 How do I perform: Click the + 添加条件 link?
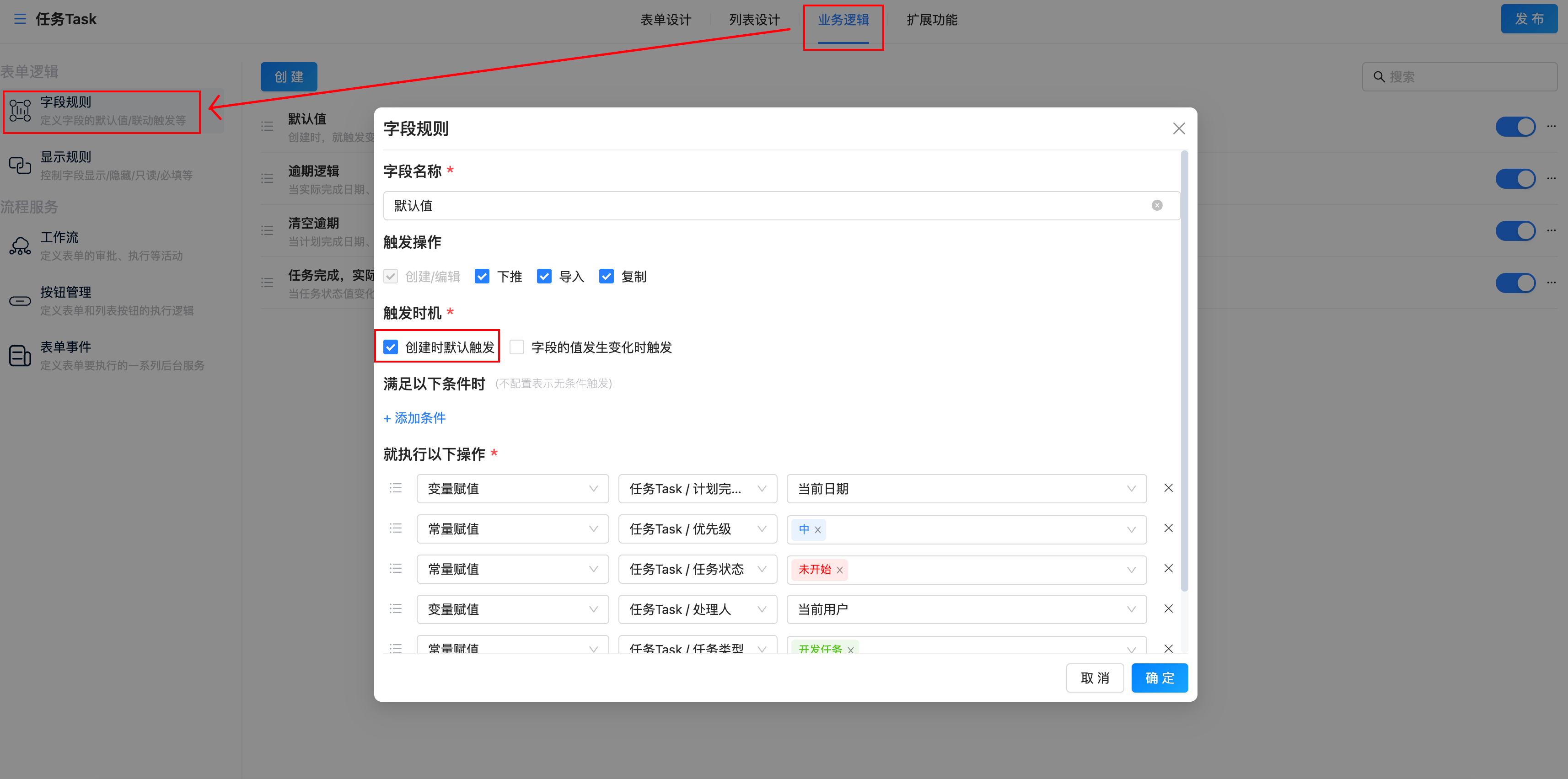pos(414,418)
